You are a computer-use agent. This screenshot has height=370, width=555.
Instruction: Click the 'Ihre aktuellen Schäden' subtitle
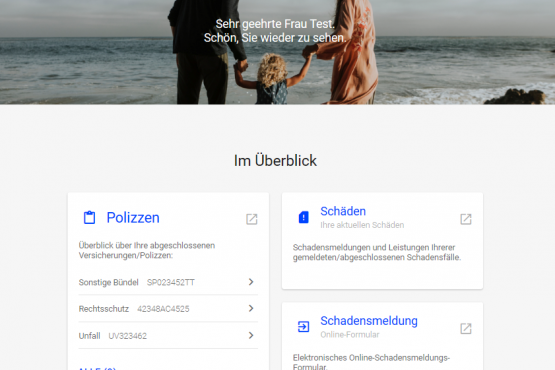tap(362, 225)
